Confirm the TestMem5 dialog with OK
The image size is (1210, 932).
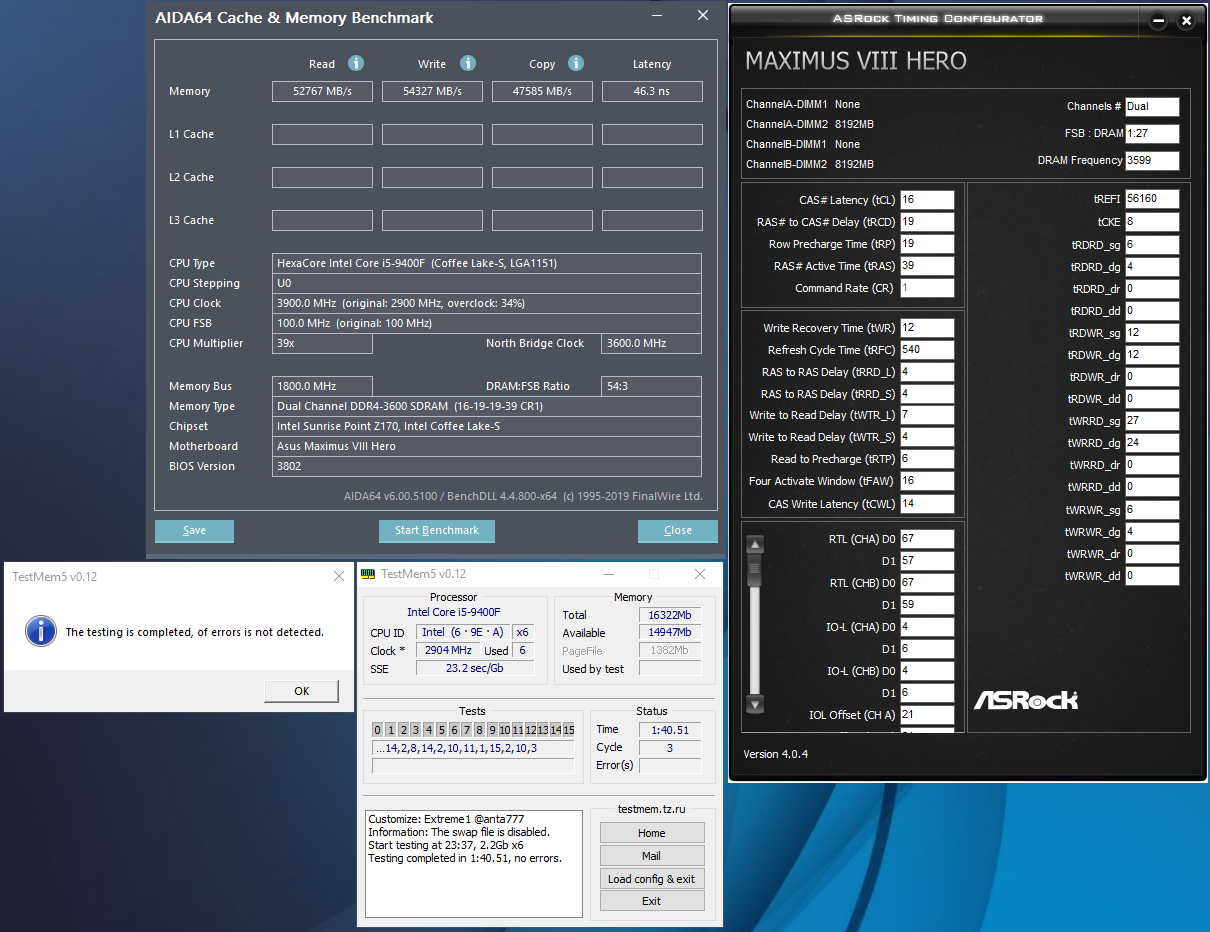click(301, 691)
